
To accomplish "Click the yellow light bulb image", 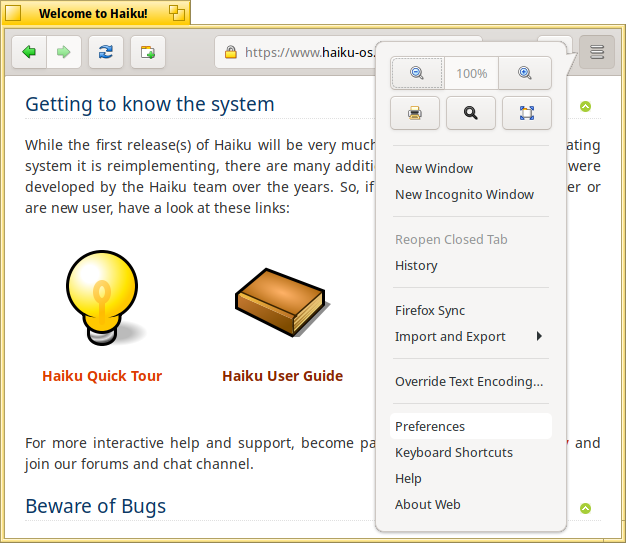I will (x=103, y=298).
